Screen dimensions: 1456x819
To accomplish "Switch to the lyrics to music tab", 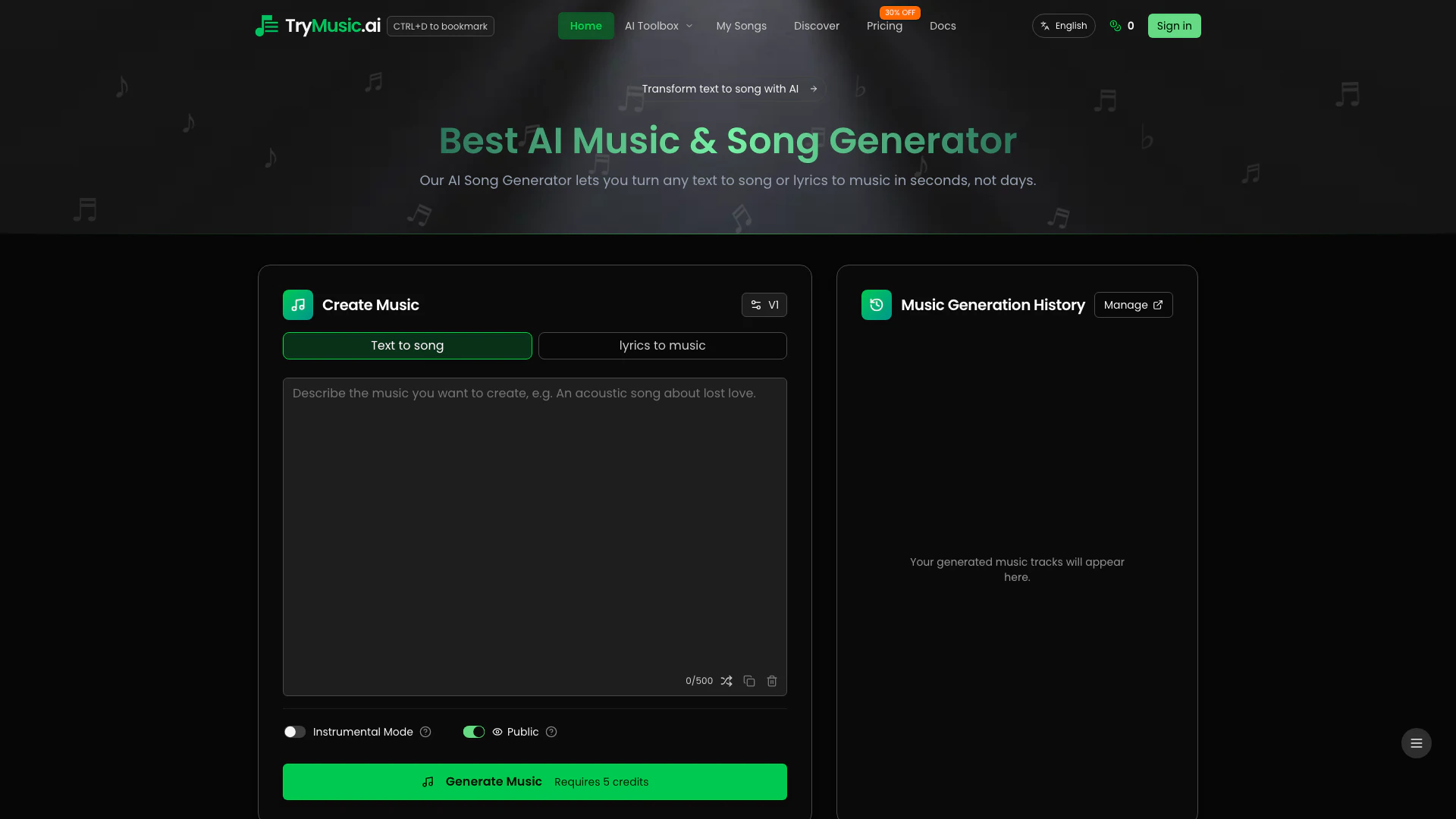I will [x=662, y=346].
